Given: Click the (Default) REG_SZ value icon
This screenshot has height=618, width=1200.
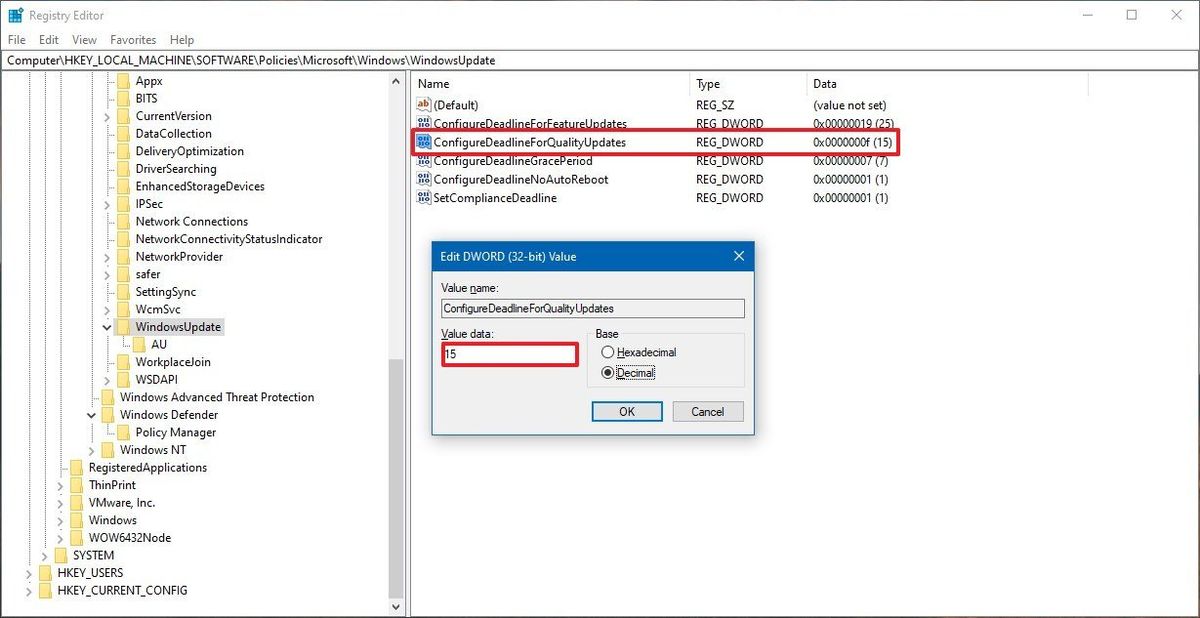Looking at the screenshot, I should pyautogui.click(x=424, y=105).
